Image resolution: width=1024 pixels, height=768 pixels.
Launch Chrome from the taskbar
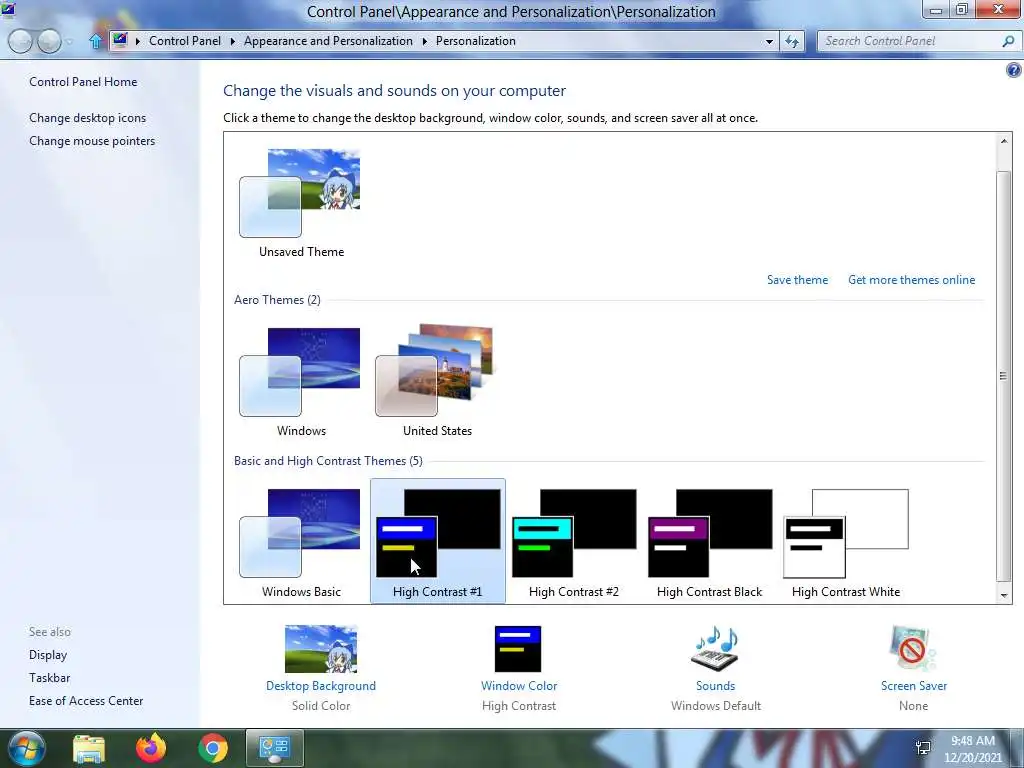coord(212,748)
